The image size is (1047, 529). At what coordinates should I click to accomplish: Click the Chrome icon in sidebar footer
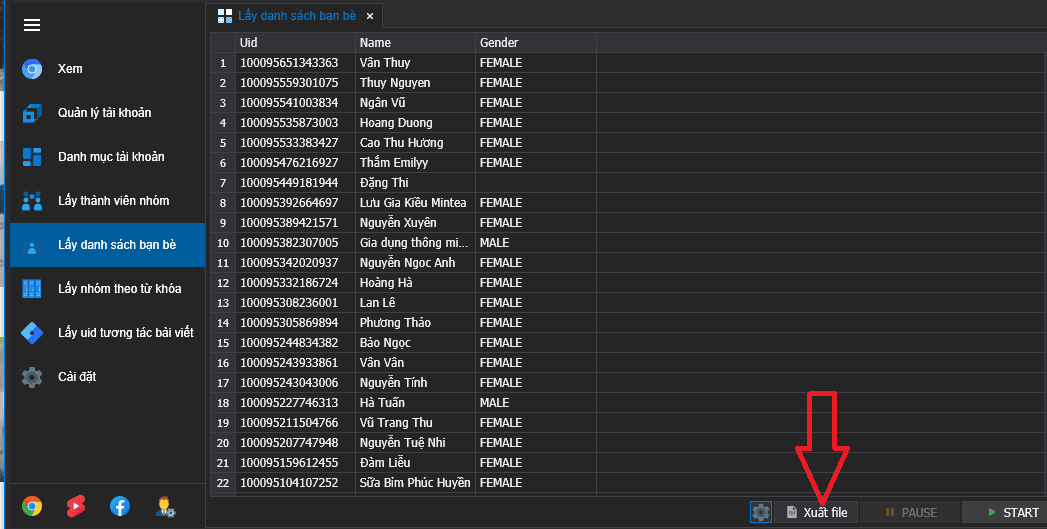click(x=32, y=506)
